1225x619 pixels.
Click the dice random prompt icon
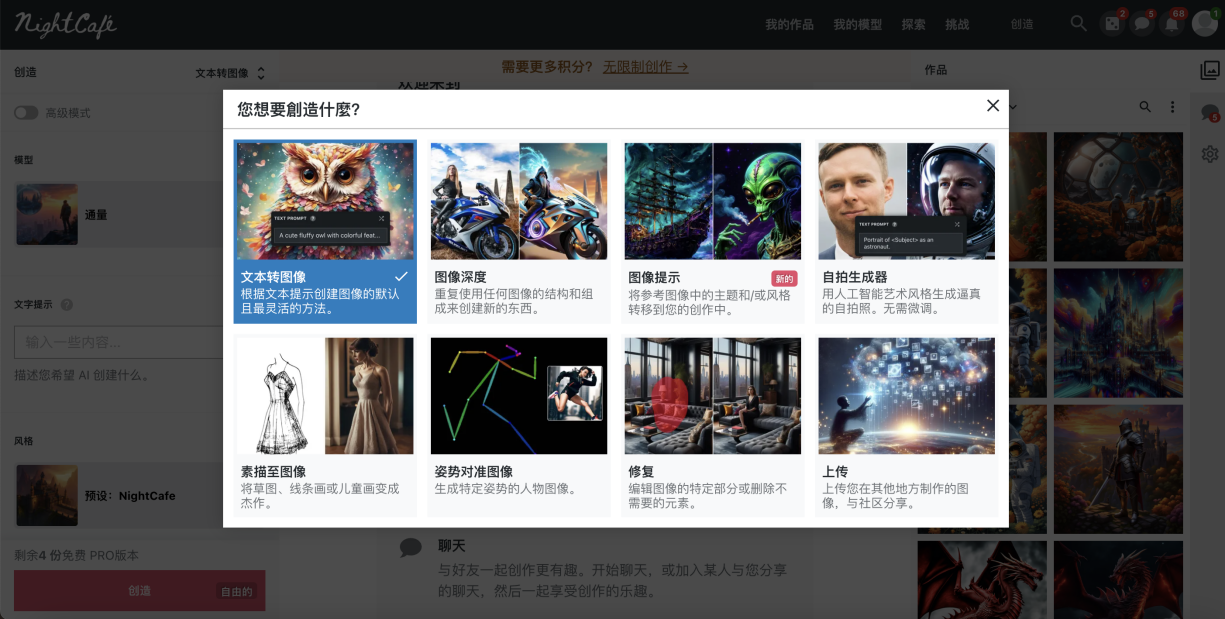pos(1112,22)
